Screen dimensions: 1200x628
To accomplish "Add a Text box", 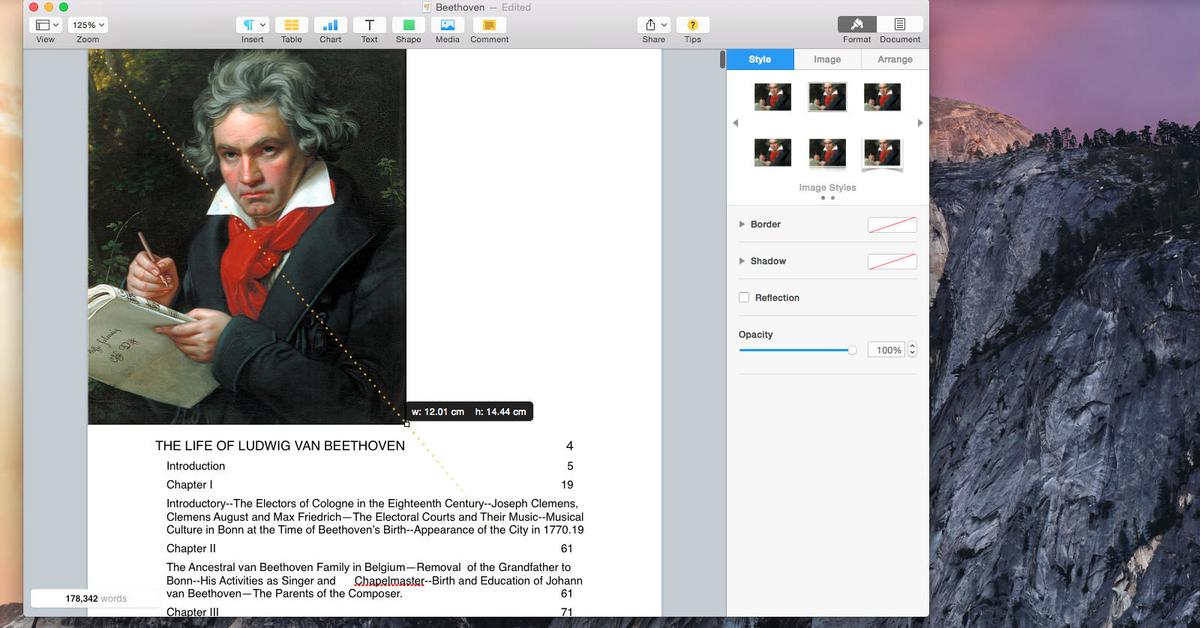I will 369,25.
